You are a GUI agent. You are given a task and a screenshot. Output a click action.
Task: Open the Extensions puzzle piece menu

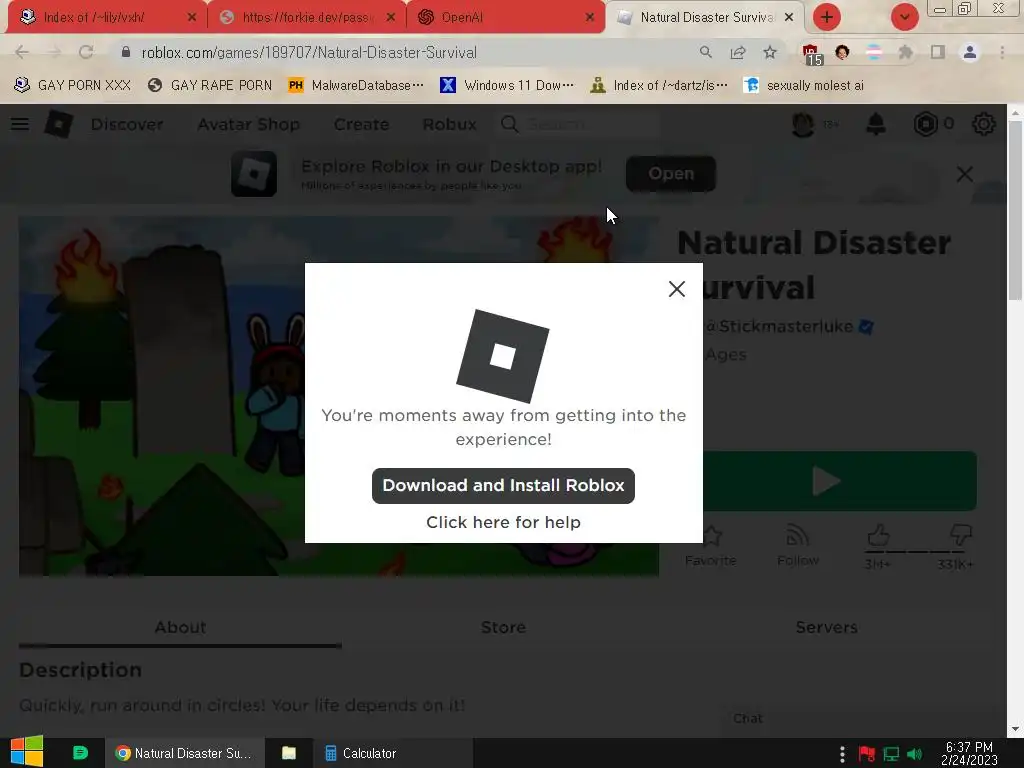tap(905, 52)
